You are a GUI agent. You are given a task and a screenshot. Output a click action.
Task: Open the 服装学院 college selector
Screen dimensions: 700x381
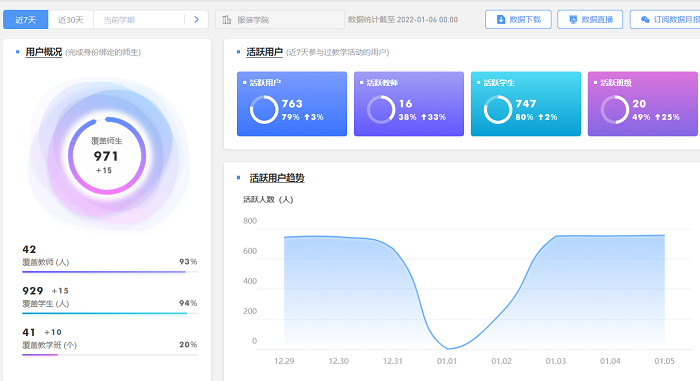pos(280,20)
